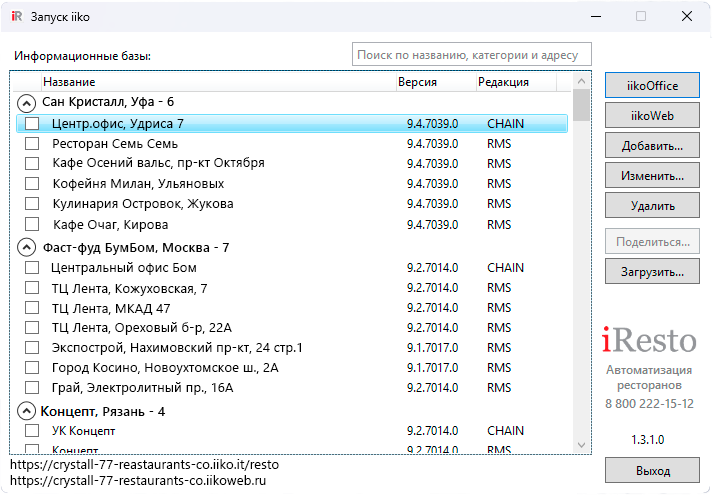Enable checkbox for Кафе Очаг, Кирова
Viewport: 713px width, 495px height.
pos(32,224)
